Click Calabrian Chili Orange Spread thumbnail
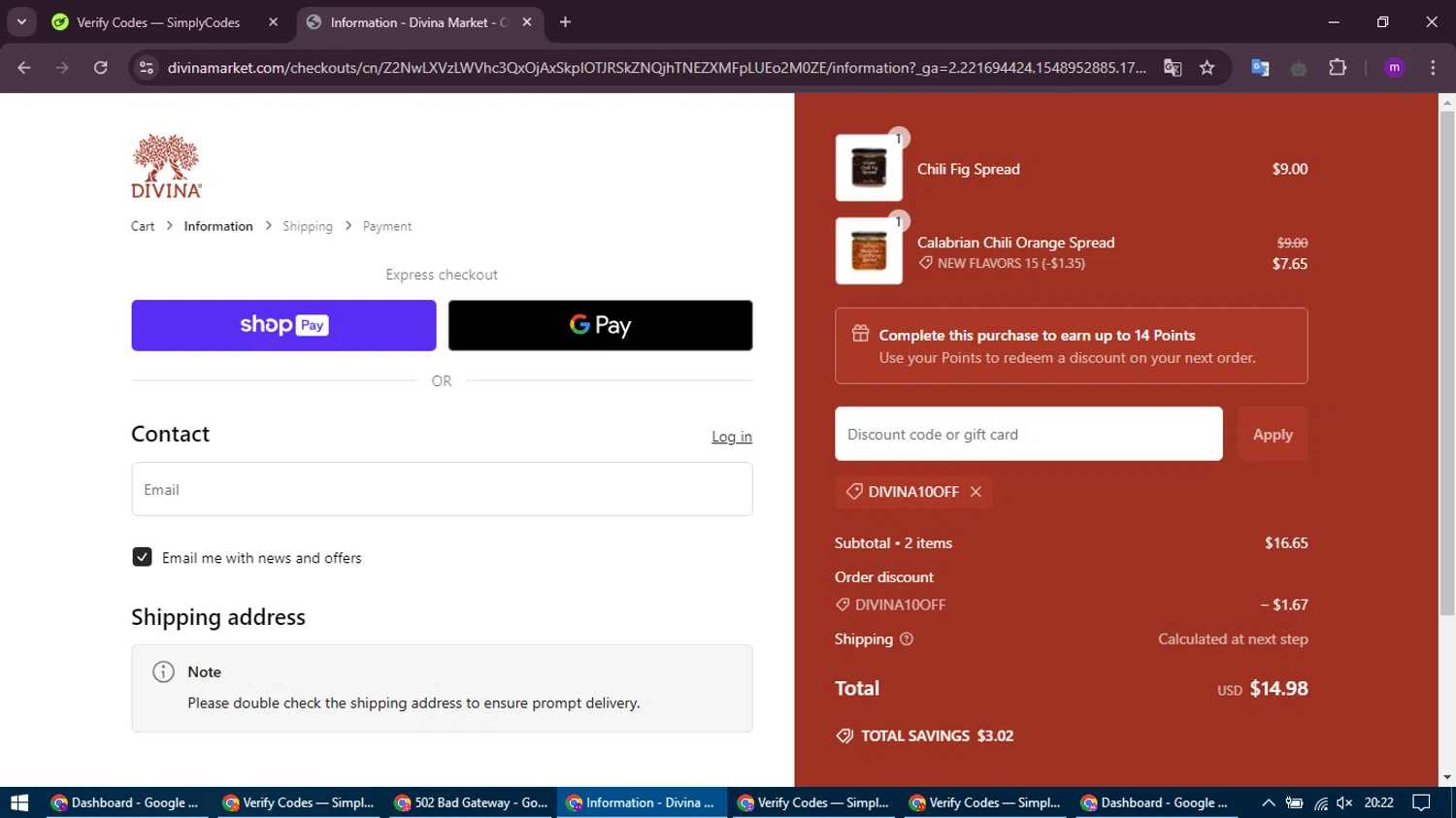This screenshot has width=1456, height=818. coord(869,250)
